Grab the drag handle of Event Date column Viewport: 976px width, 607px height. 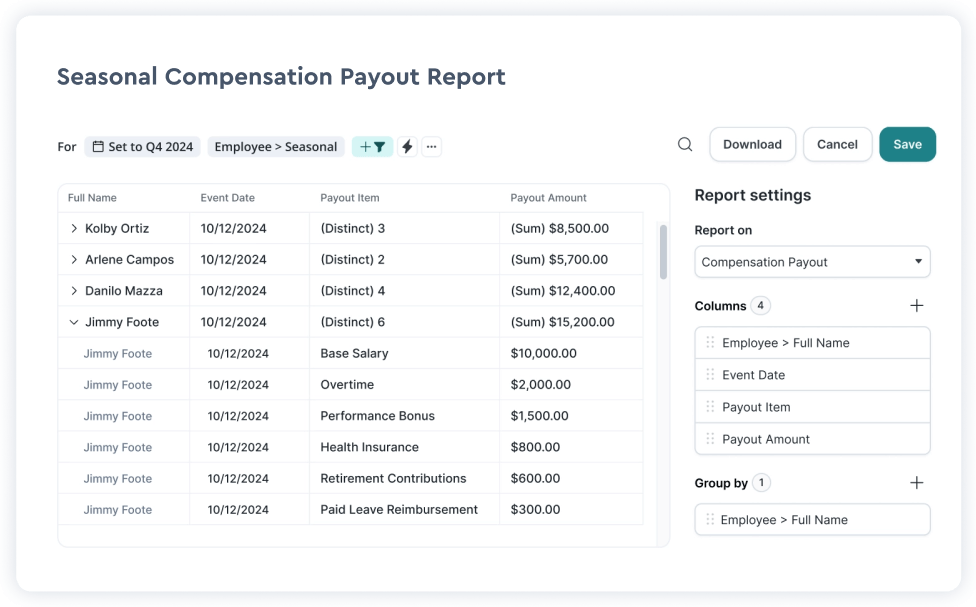click(710, 375)
